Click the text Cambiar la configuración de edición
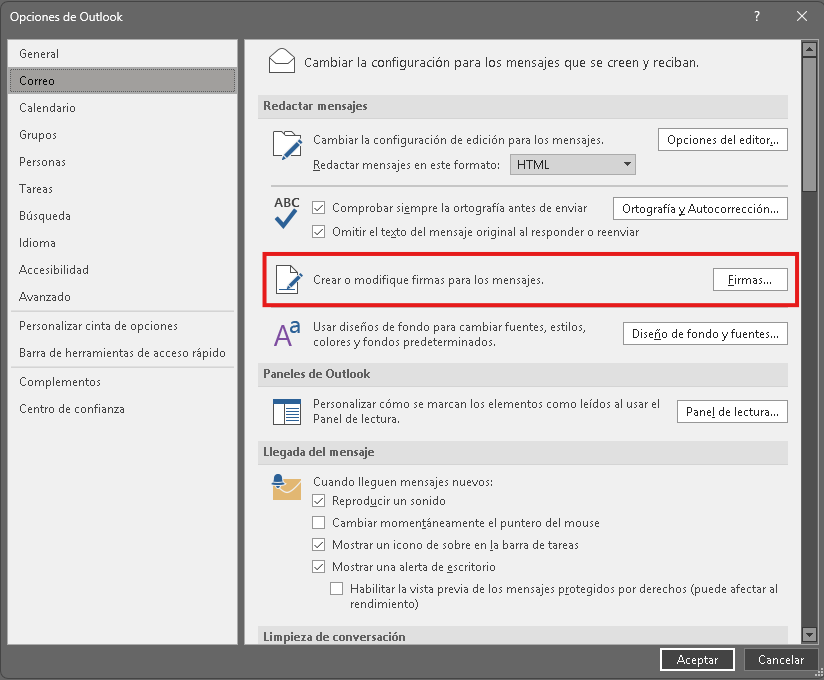824x680 pixels. pos(458,140)
